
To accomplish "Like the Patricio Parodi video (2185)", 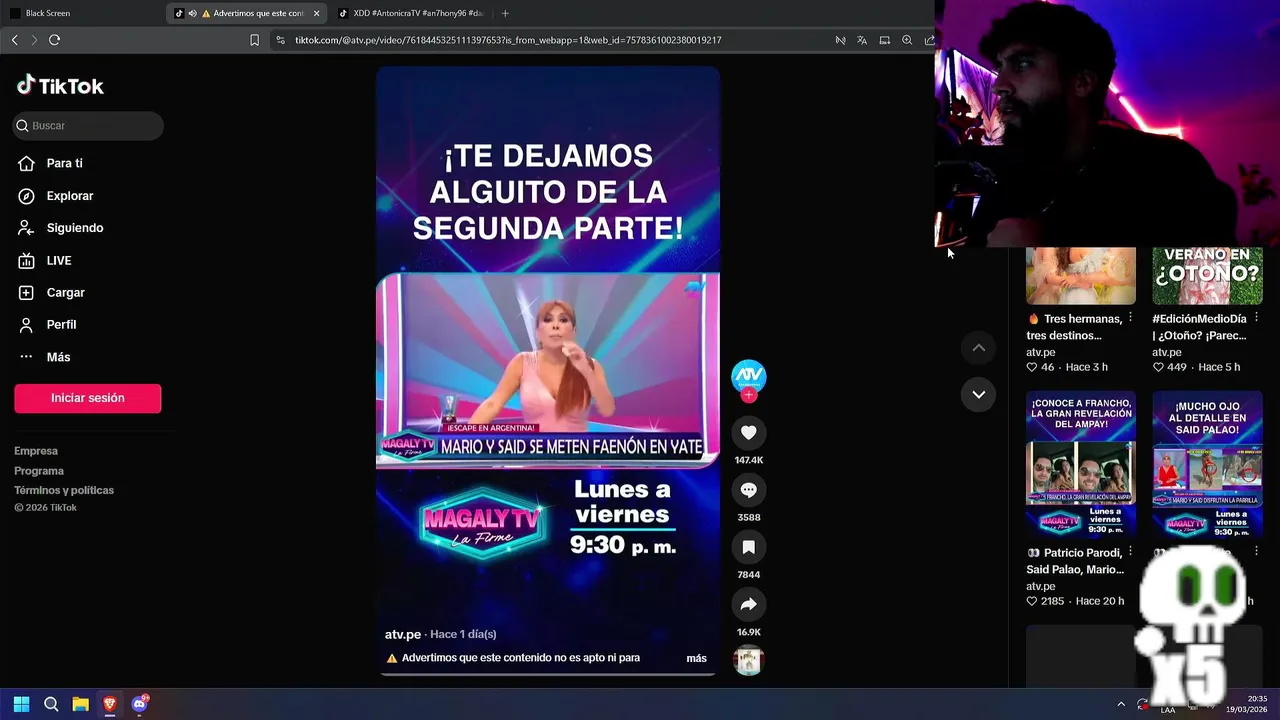I will [1032, 601].
